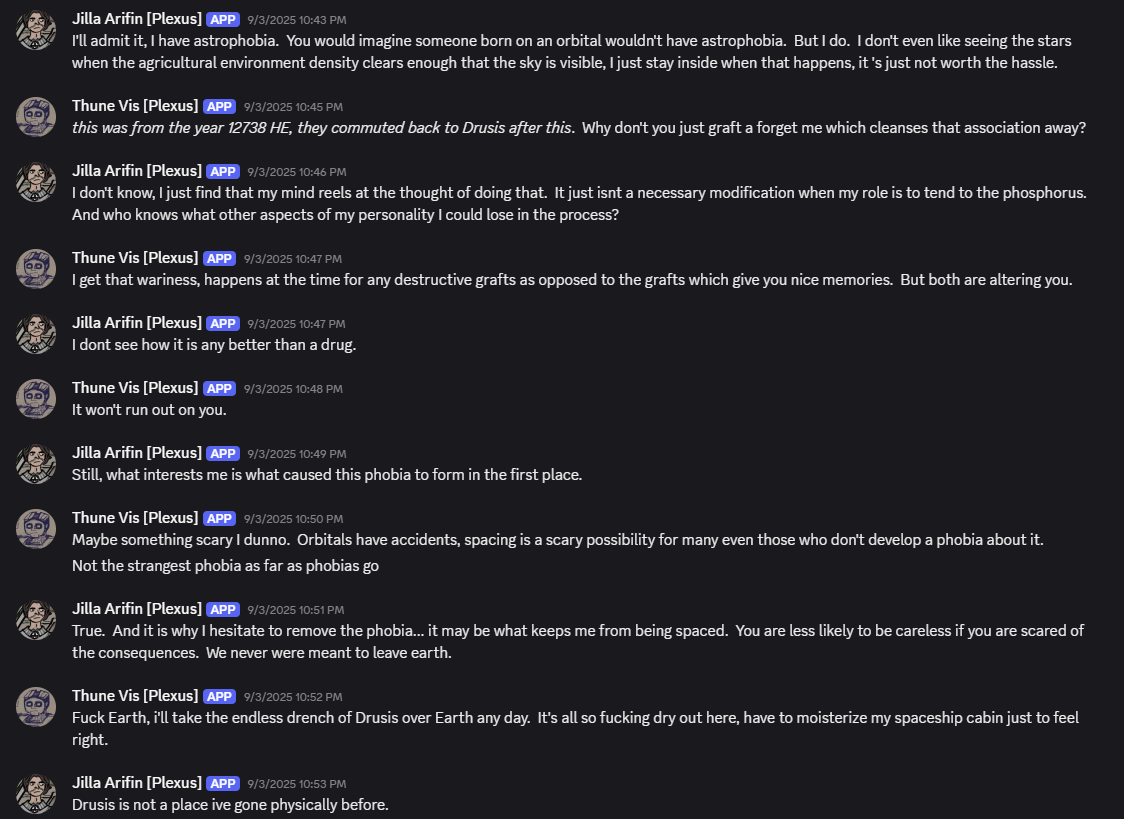Viewport: 1124px width, 819px height.
Task: Click the "Not the strangest phobia" message text
Action: pos(225,566)
